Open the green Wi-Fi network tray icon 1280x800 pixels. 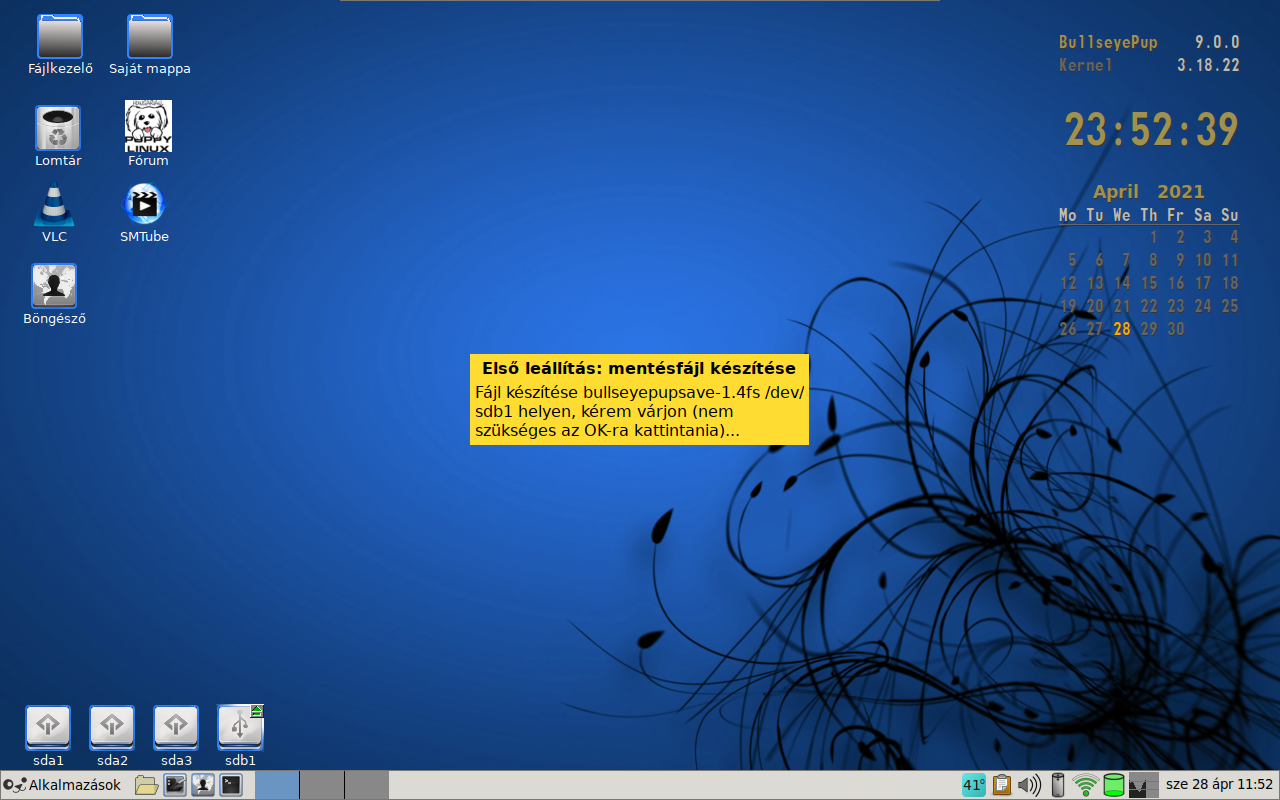click(1085, 785)
